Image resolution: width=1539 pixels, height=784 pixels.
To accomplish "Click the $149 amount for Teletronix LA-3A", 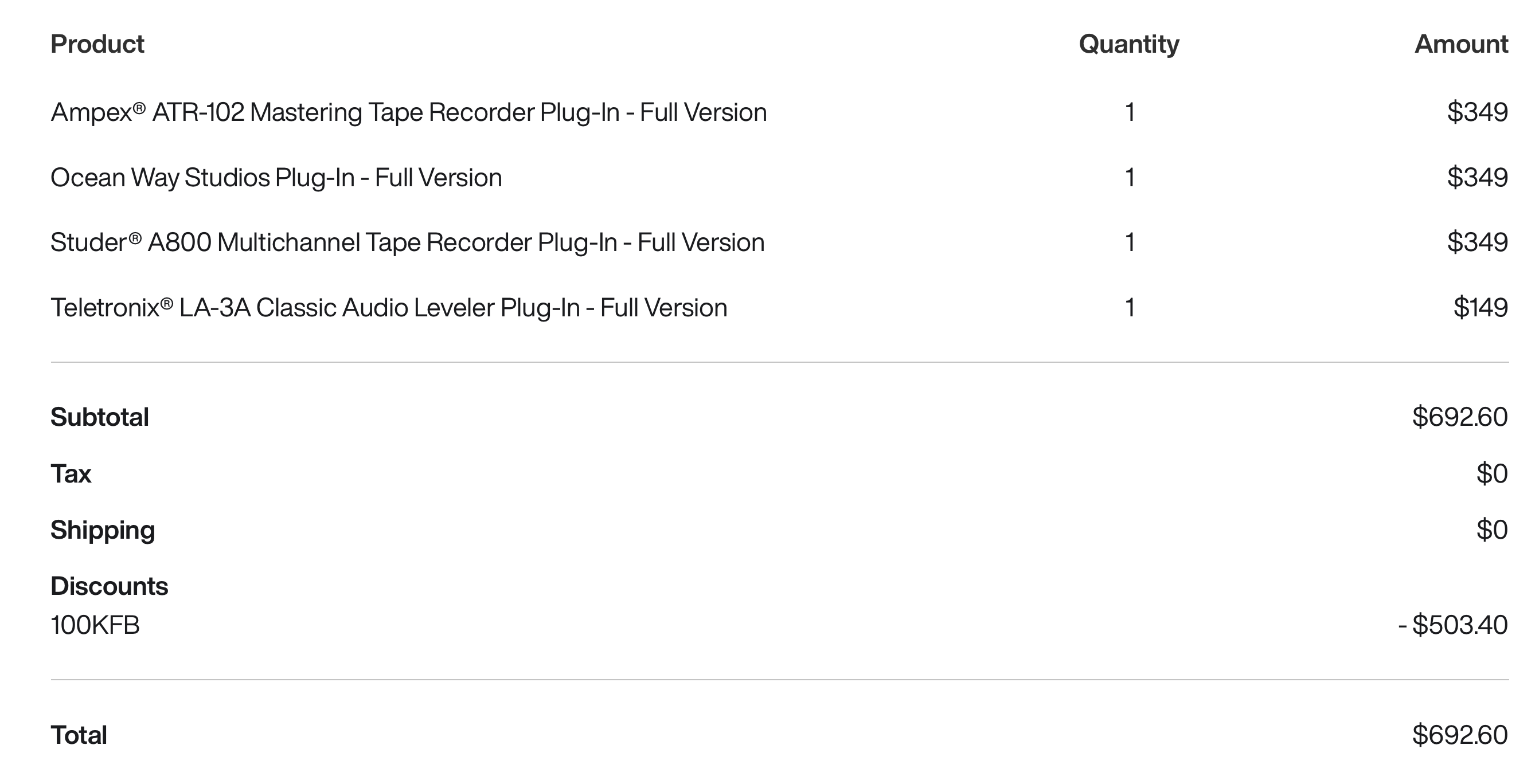I will click(1480, 308).
